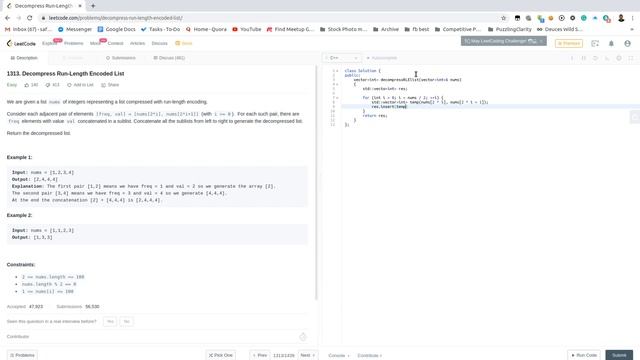This screenshot has height=360, width=640.
Task: Click the Run Code button
Action: click(584, 355)
